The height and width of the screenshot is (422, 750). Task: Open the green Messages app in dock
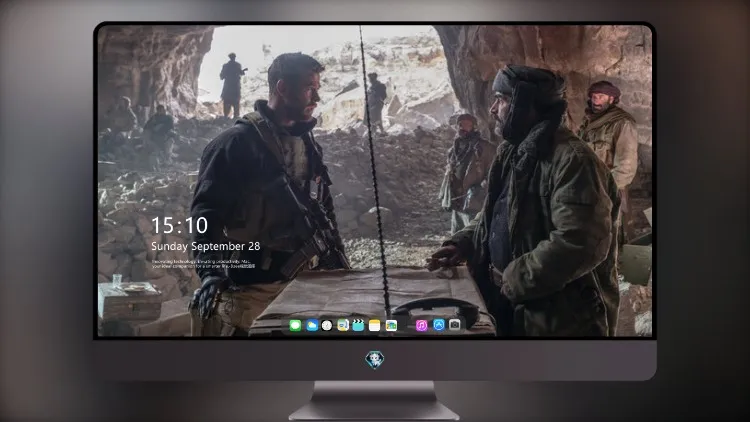[x=295, y=325]
